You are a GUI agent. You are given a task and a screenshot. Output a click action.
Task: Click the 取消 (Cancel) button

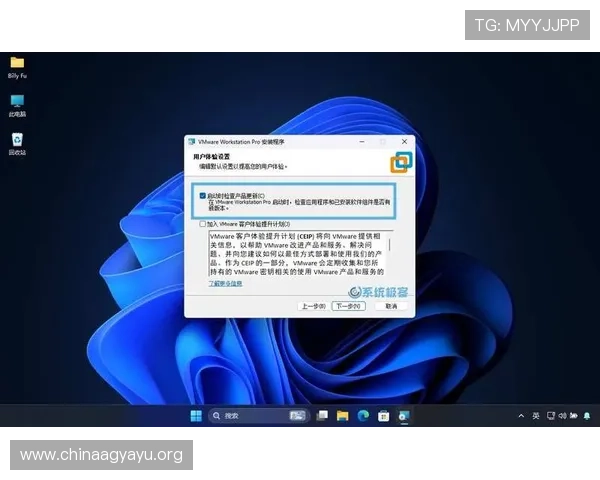(391, 306)
